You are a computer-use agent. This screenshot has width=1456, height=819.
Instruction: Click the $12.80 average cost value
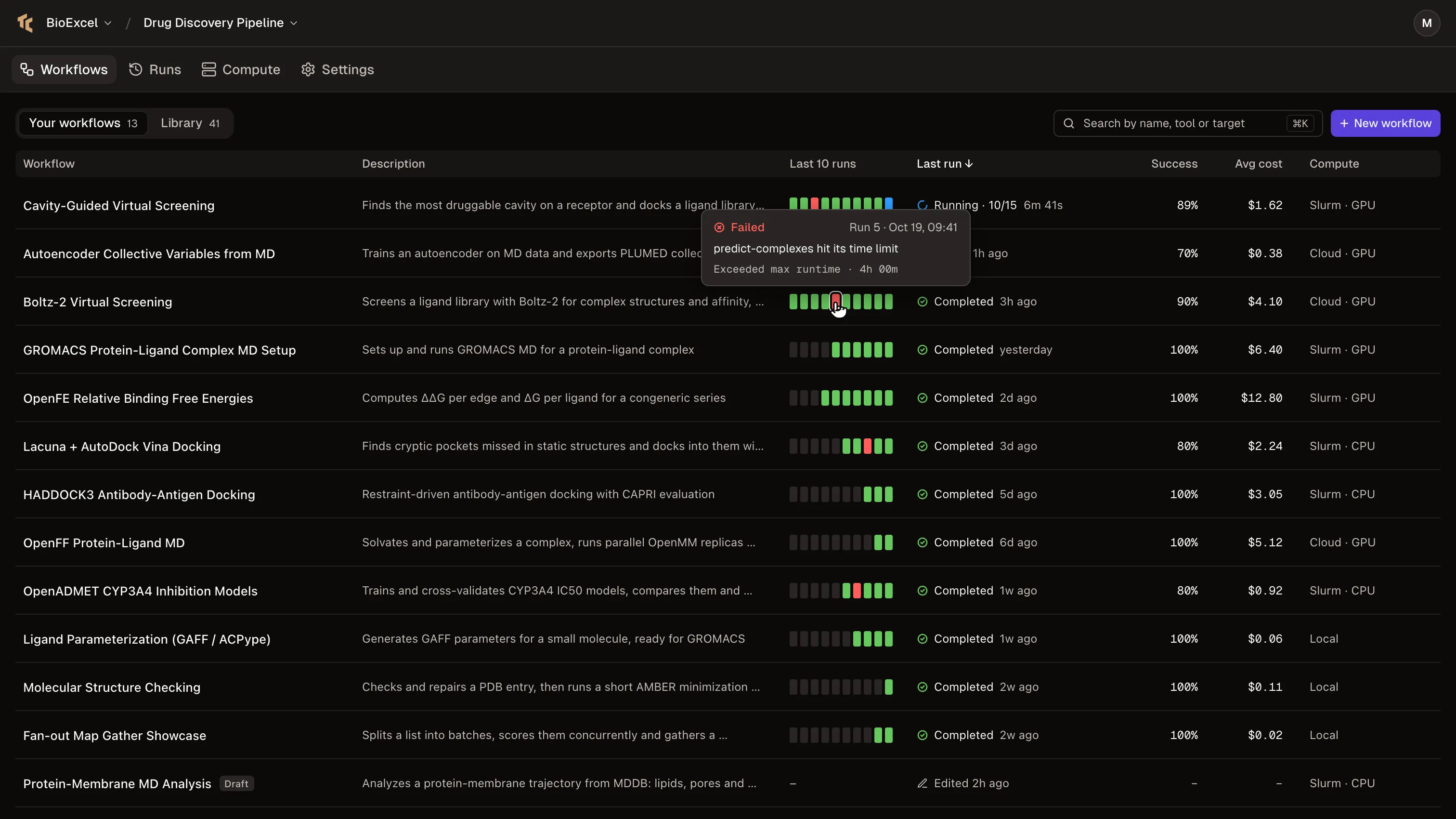1261,398
